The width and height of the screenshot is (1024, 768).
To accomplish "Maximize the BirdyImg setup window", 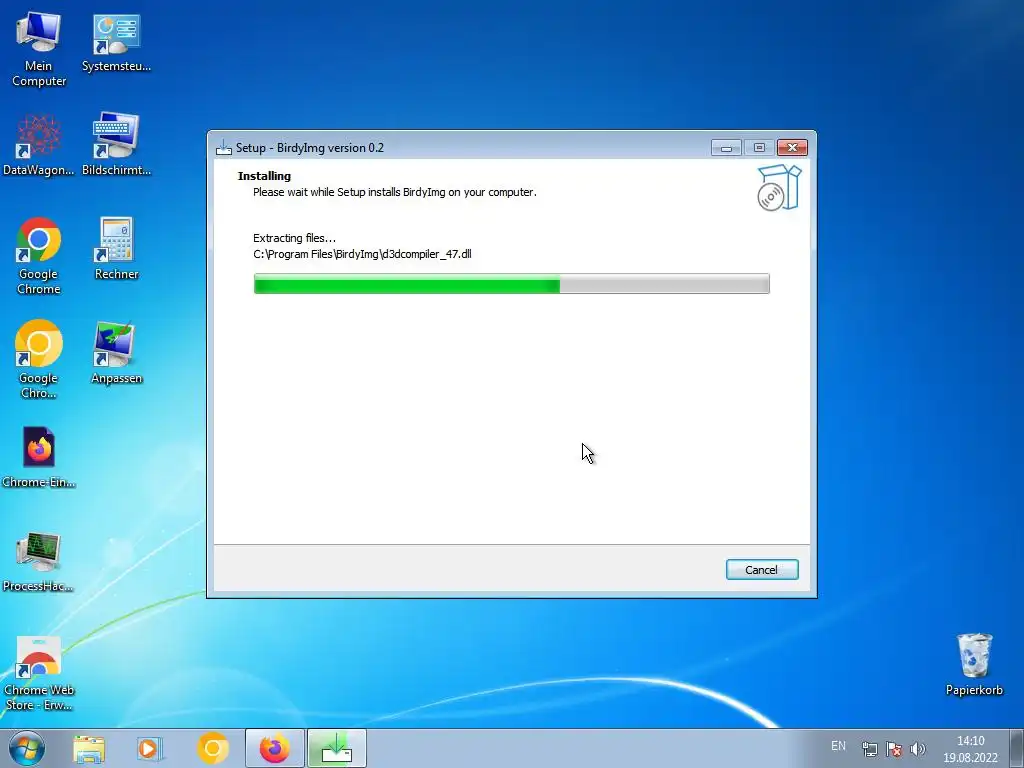I will pyautogui.click(x=759, y=148).
